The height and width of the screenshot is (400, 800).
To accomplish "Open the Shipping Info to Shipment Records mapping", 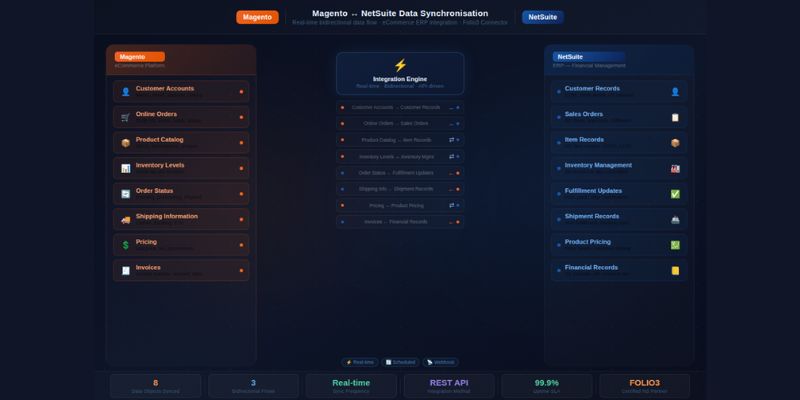I will 400,189.
